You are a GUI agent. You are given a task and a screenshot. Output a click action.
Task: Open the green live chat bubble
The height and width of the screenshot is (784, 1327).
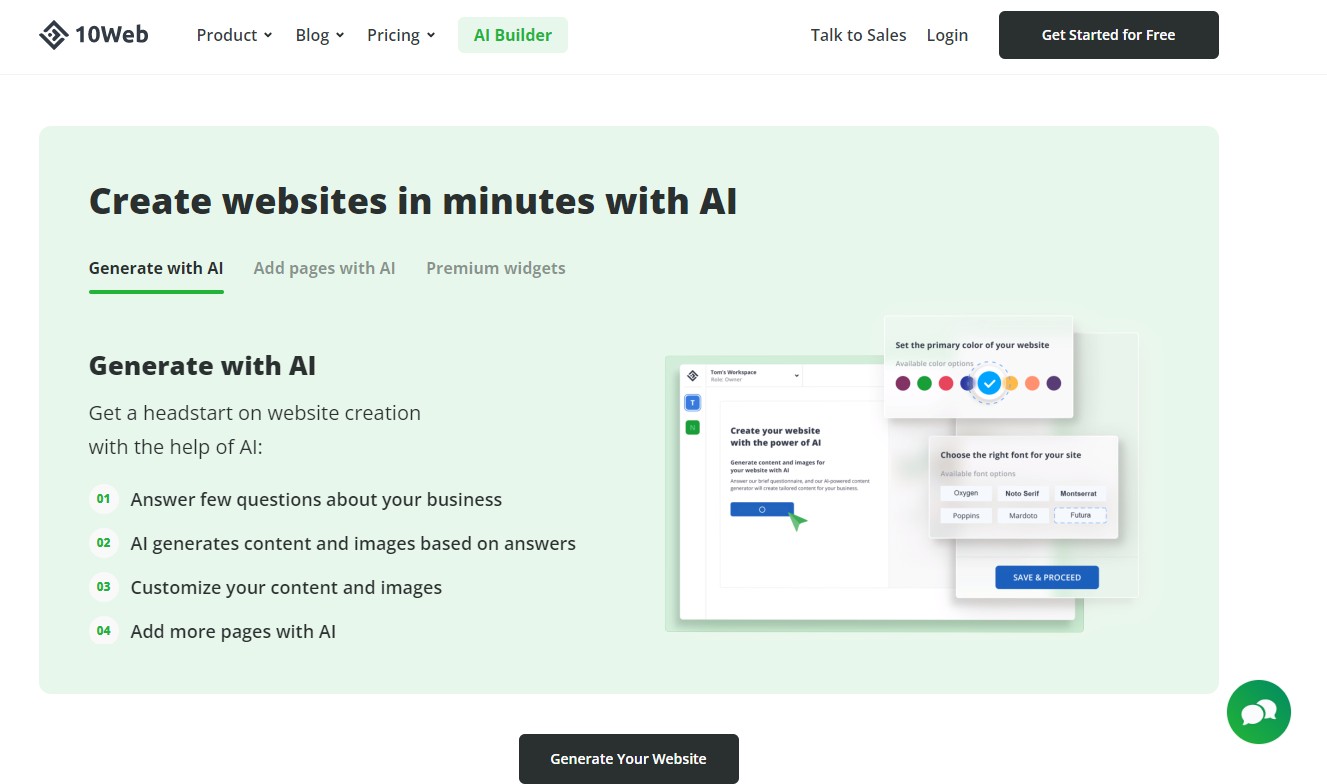[1258, 712]
